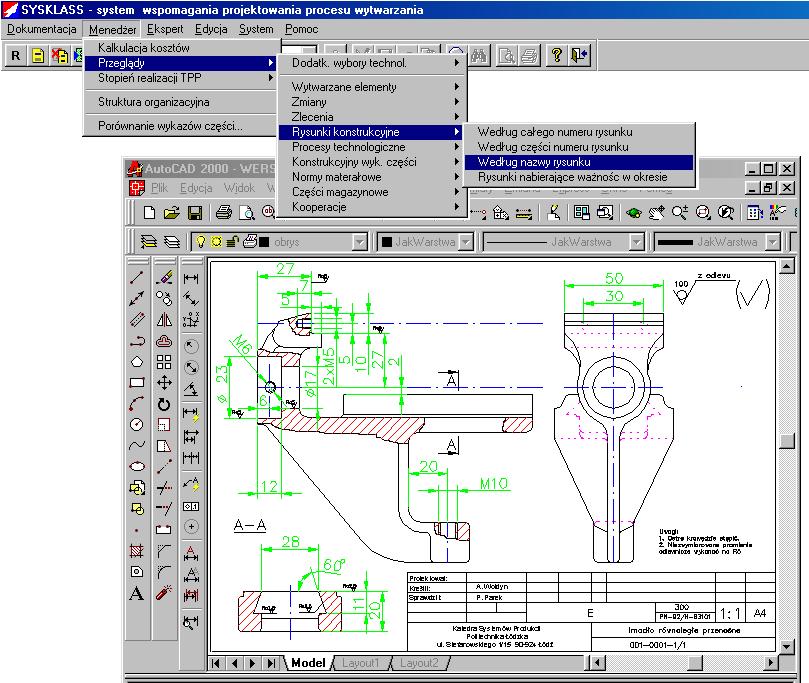The height and width of the screenshot is (683, 809).
Task: Click the black color swatch JakWarstwa
Action: click(386, 242)
